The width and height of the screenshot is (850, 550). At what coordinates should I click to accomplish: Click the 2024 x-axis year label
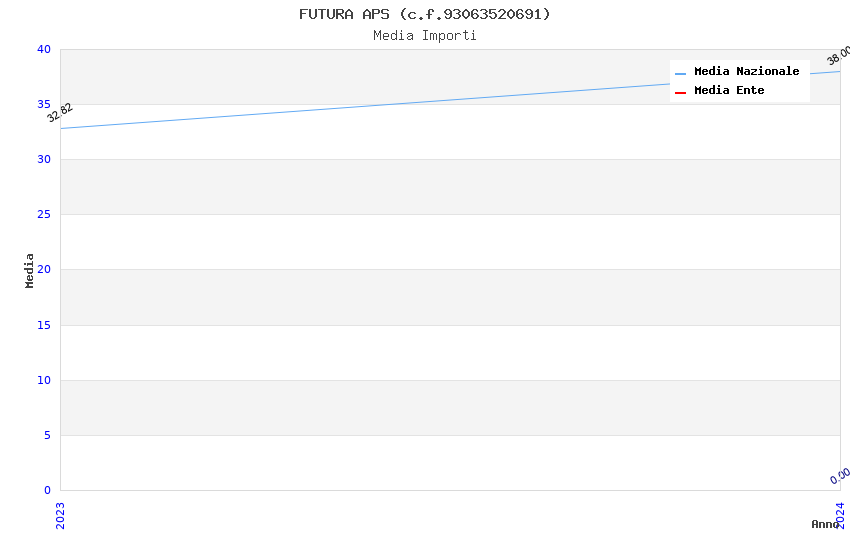[x=840, y=514]
